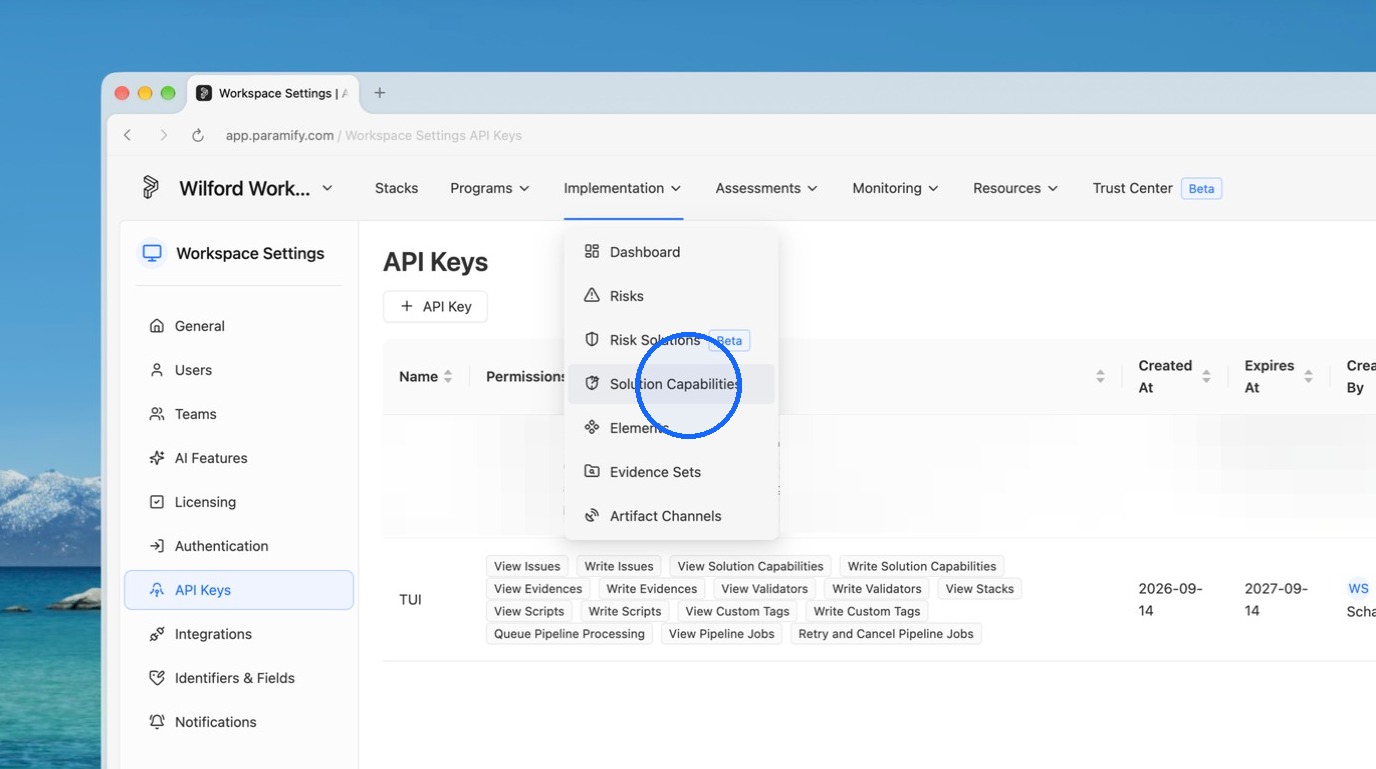Click the AI Features sparkle icon
Image resolution: width=1376 pixels, height=769 pixels.
click(x=157, y=458)
